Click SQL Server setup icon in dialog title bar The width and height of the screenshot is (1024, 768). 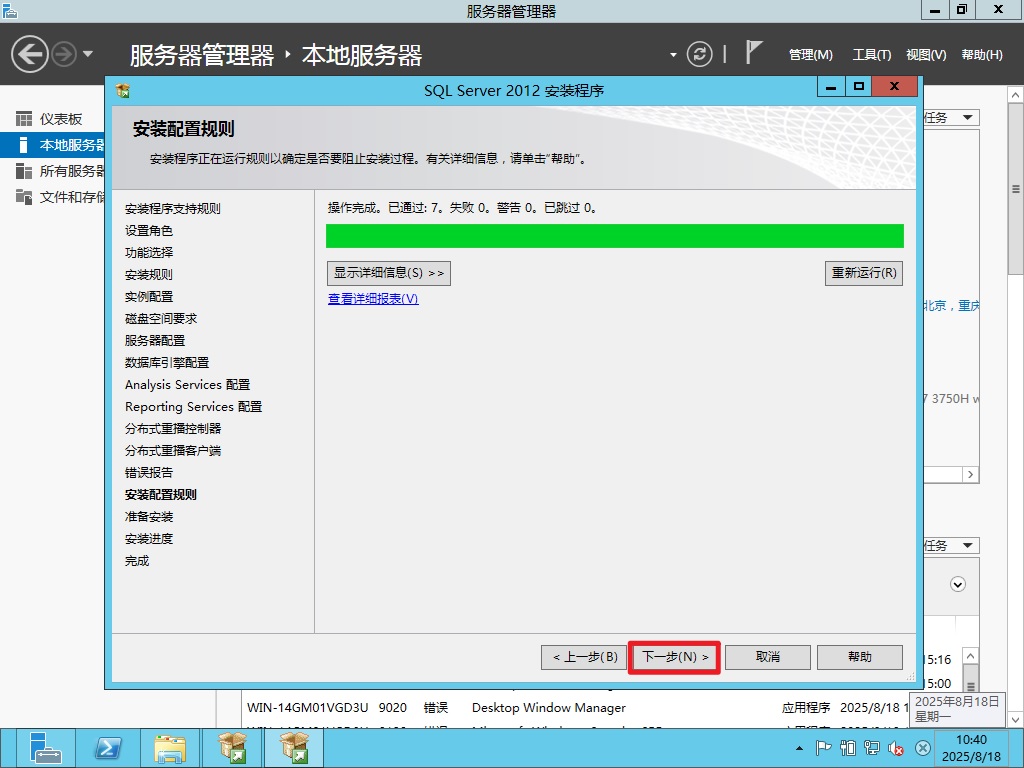tap(123, 90)
